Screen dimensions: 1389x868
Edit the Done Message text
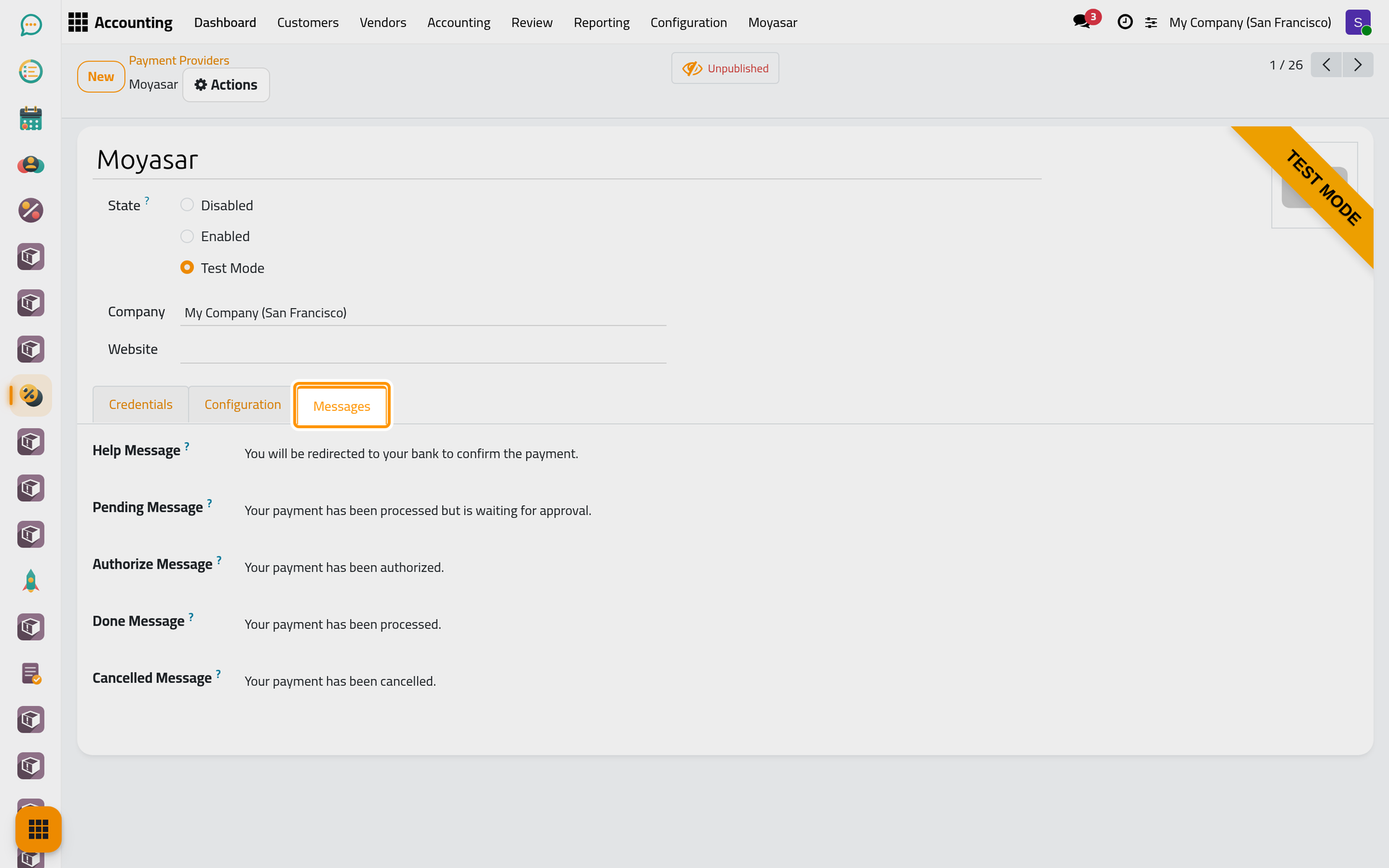coord(342,624)
